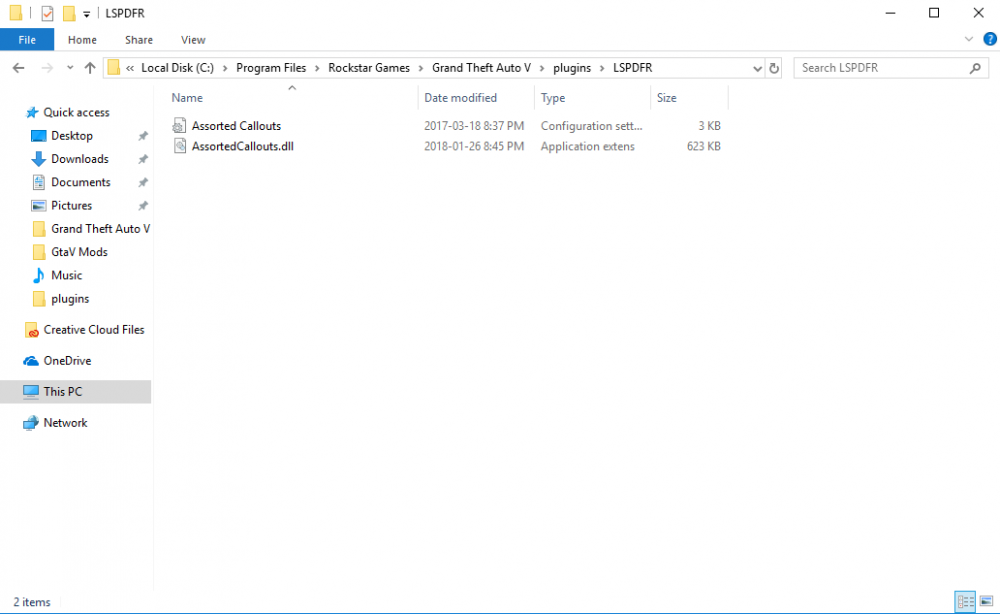Expand the address bar history dropdown

[757, 68]
